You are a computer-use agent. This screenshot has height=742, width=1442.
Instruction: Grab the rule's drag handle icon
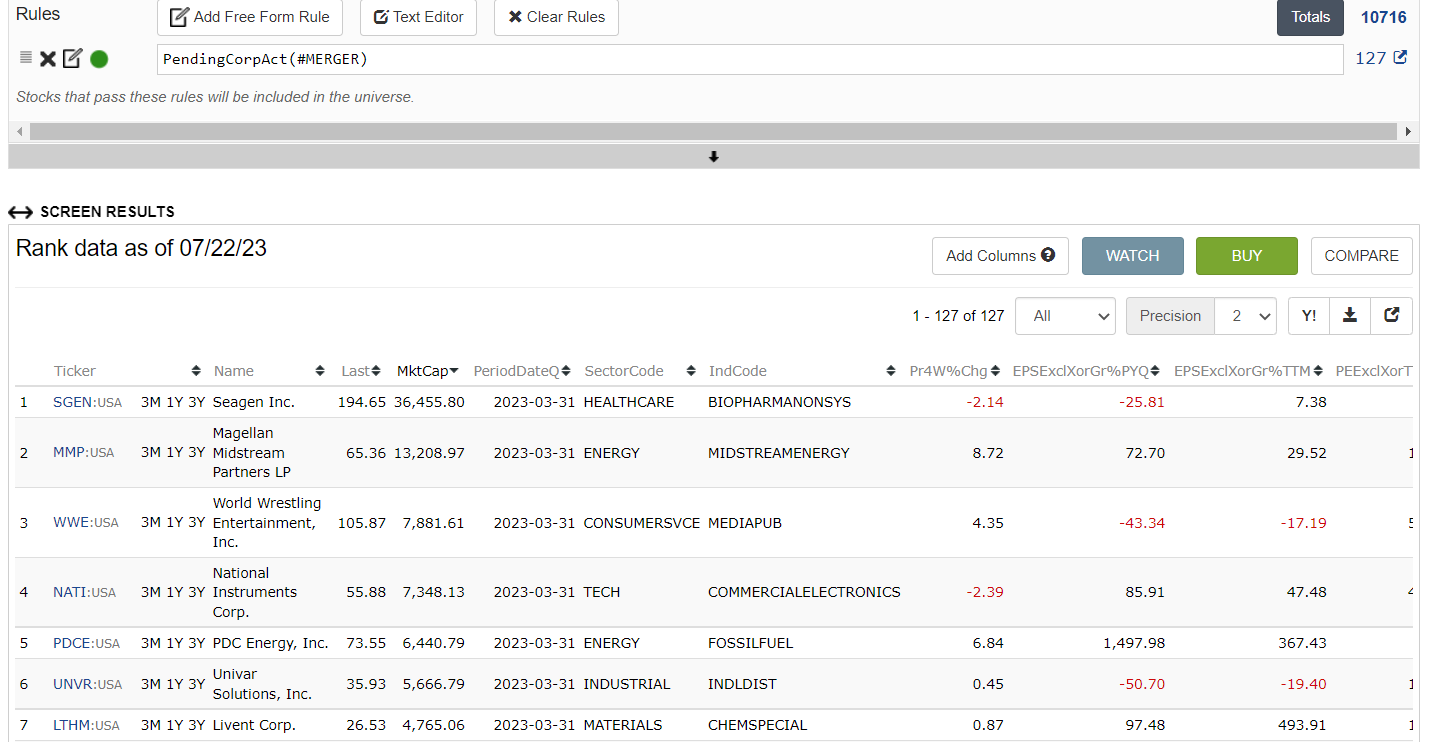pyautogui.click(x=26, y=58)
